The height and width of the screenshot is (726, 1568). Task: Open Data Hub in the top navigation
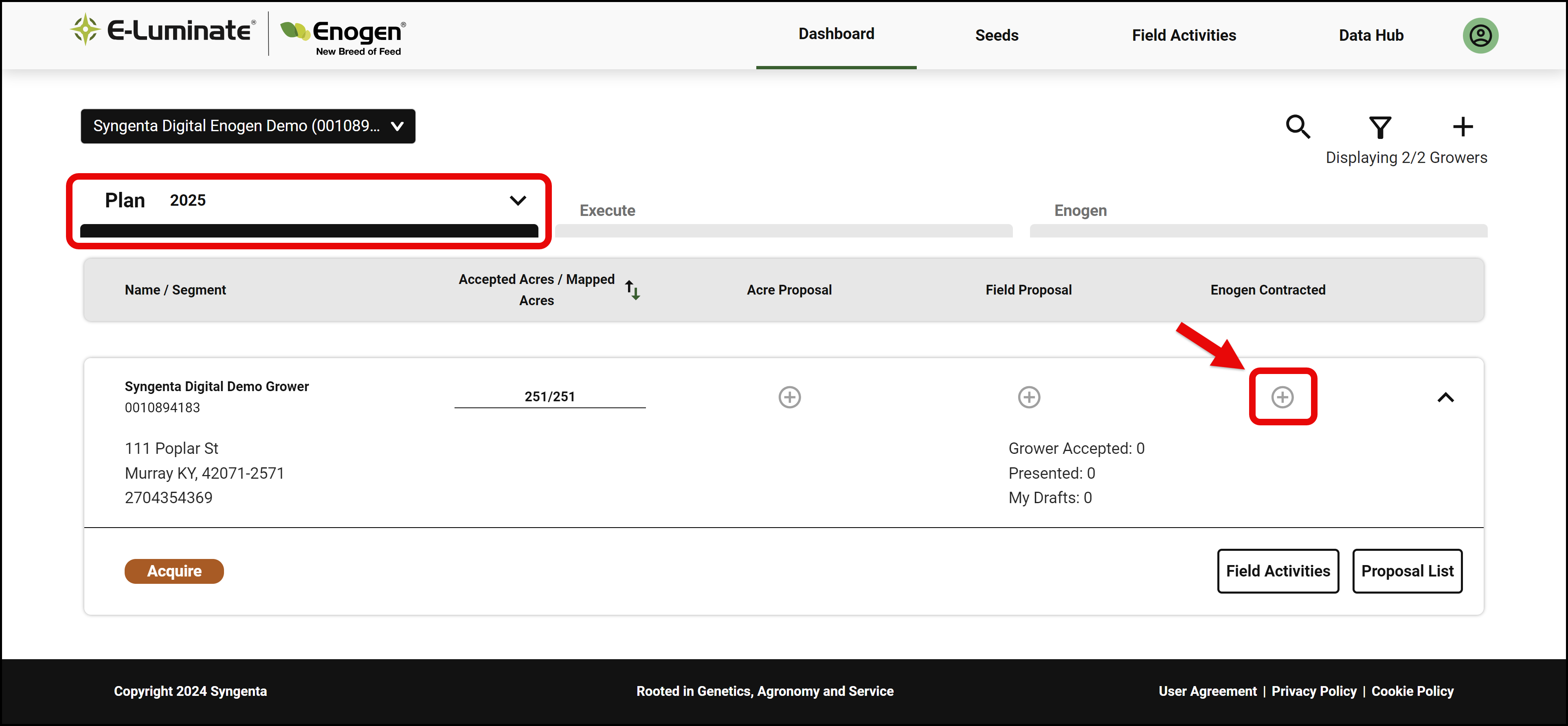tap(1371, 35)
